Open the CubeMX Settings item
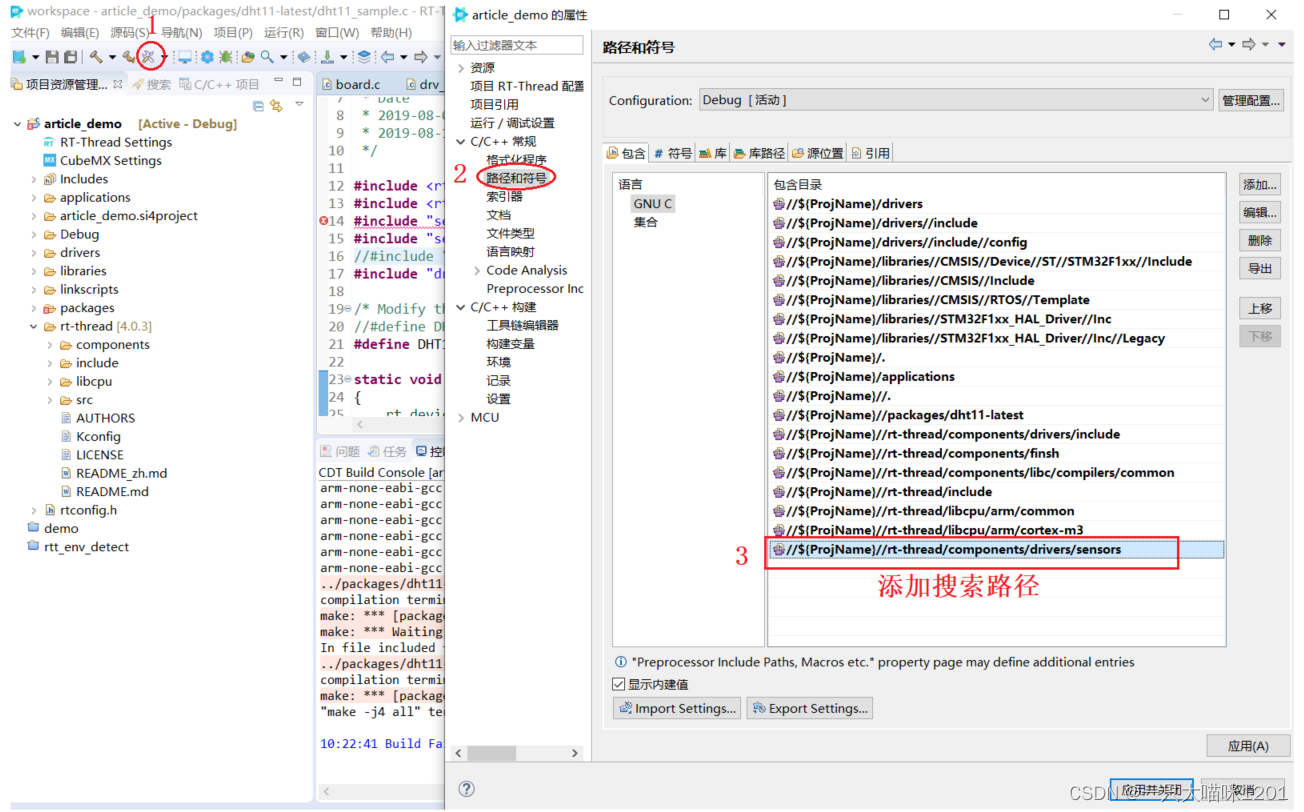Viewport: 1304px width, 812px height. [110, 160]
